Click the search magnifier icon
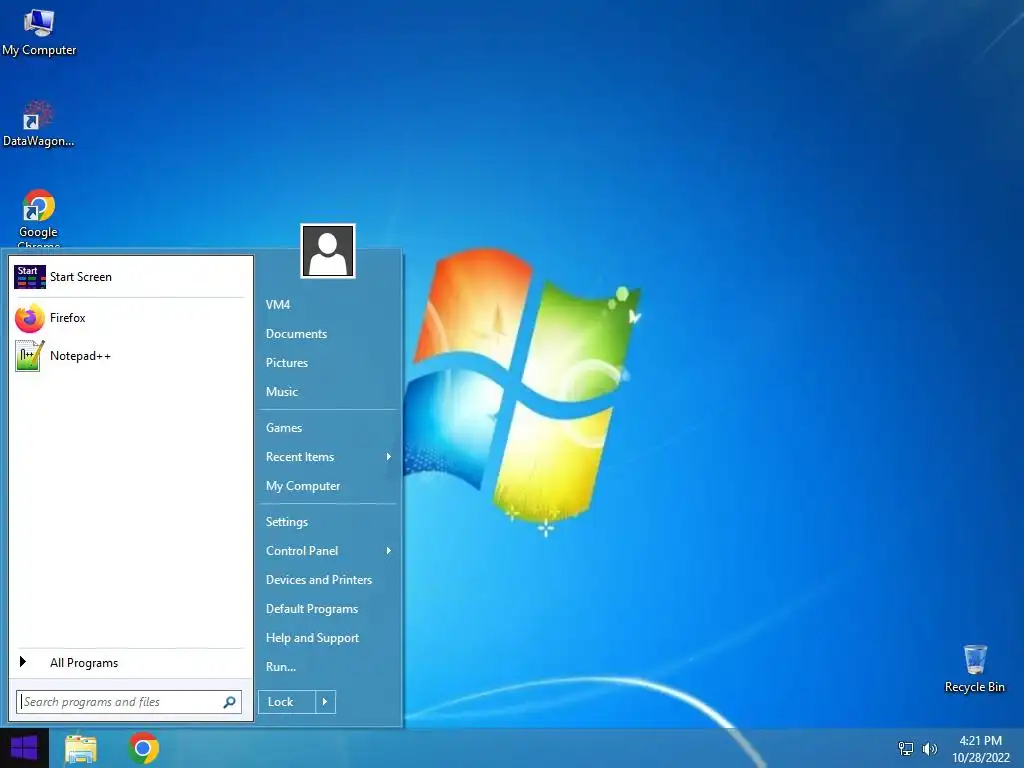Screen dimensions: 1024x768 click(x=229, y=702)
